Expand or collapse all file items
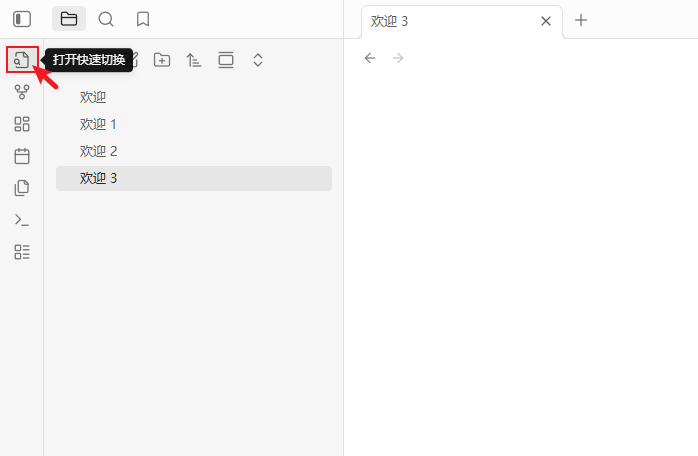 pyautogui.click(x=258, y=60)
